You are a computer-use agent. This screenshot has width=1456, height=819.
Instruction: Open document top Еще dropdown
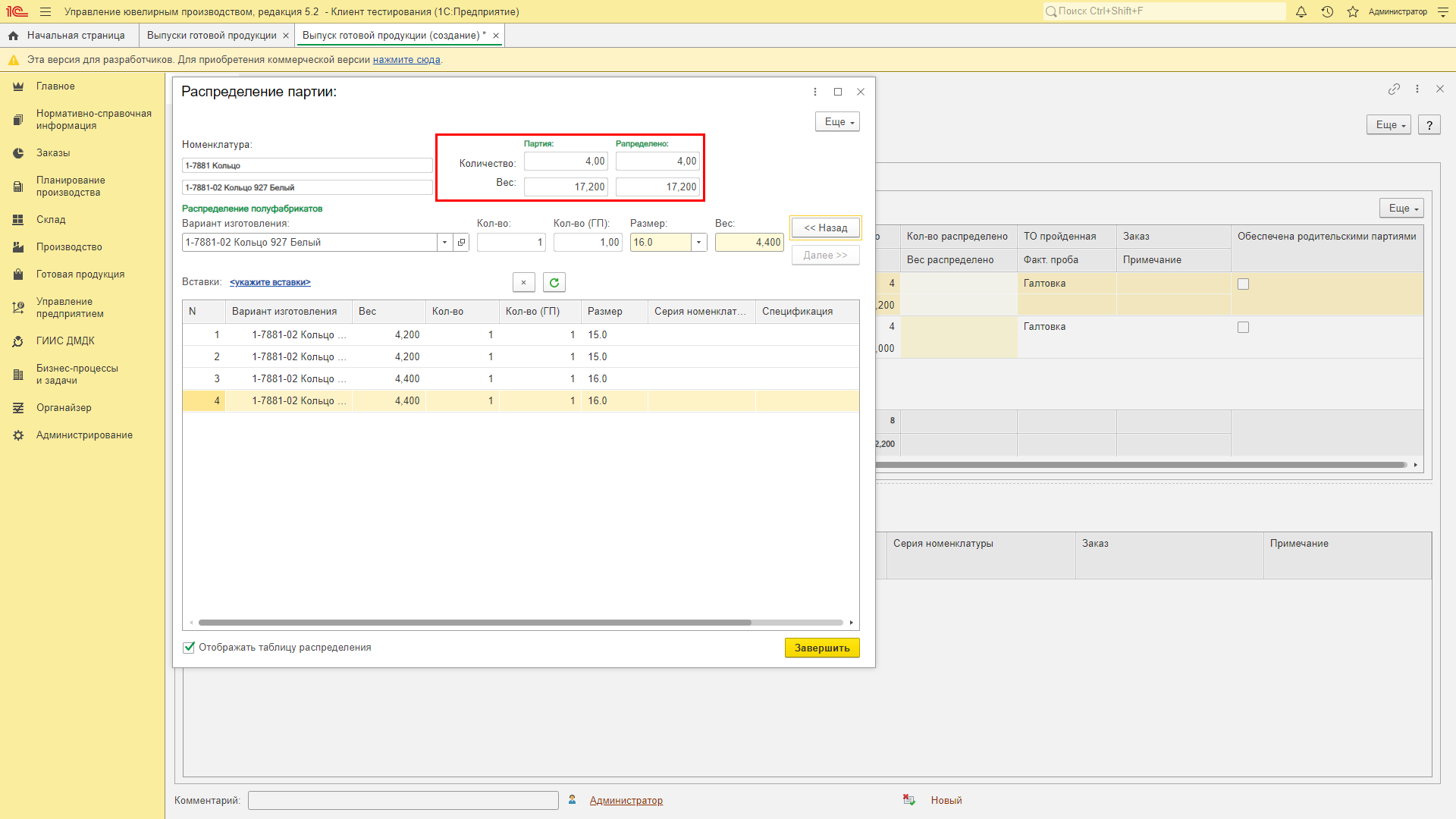pyautogui.click(x=1389, y=125)
